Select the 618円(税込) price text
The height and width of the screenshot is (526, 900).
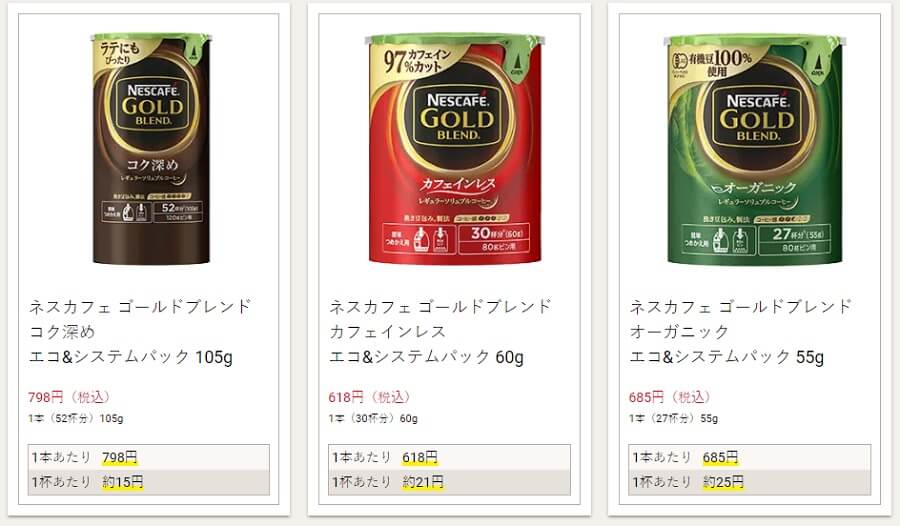click(369, 397)
